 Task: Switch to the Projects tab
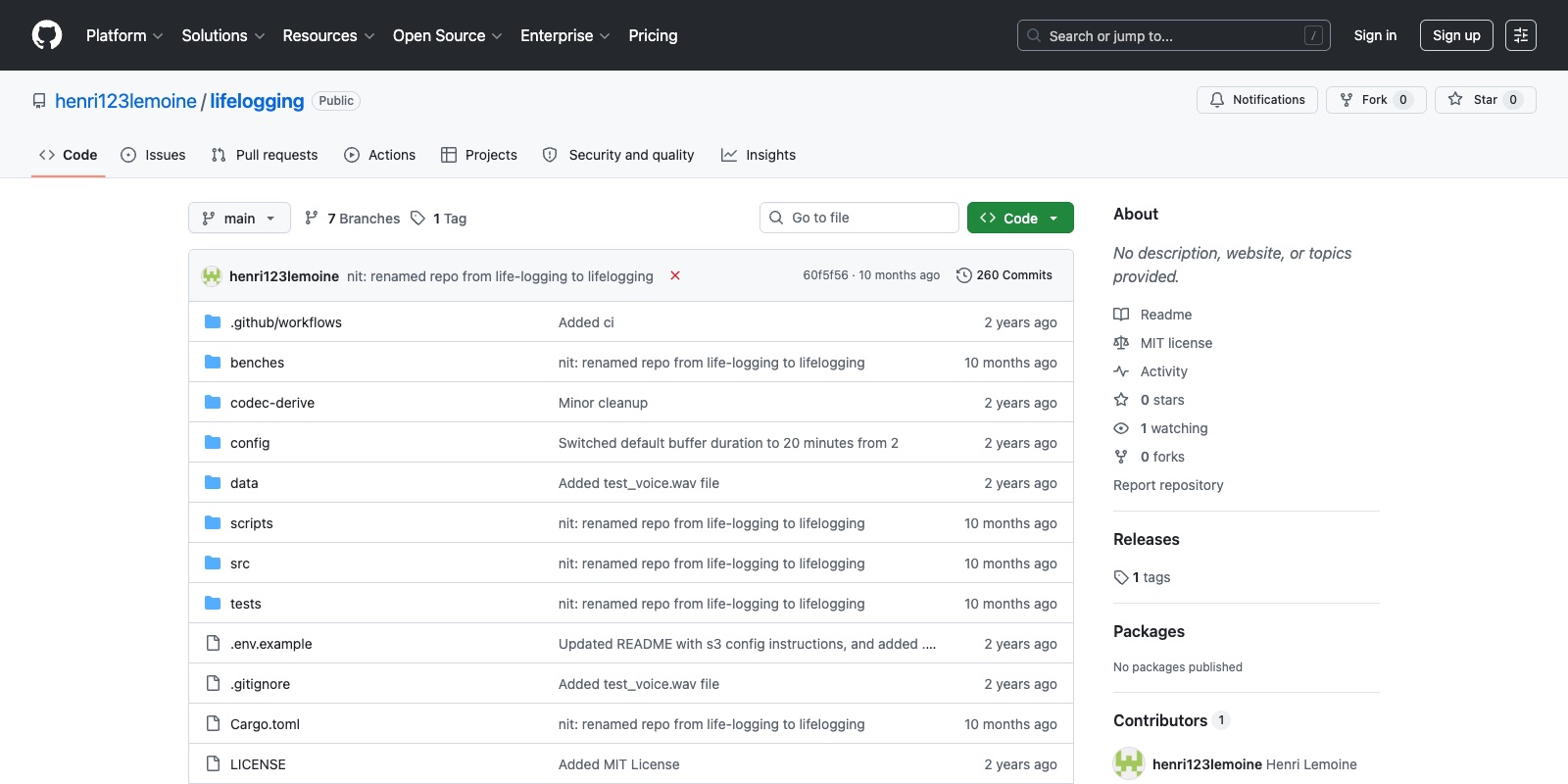pos(479,155)
